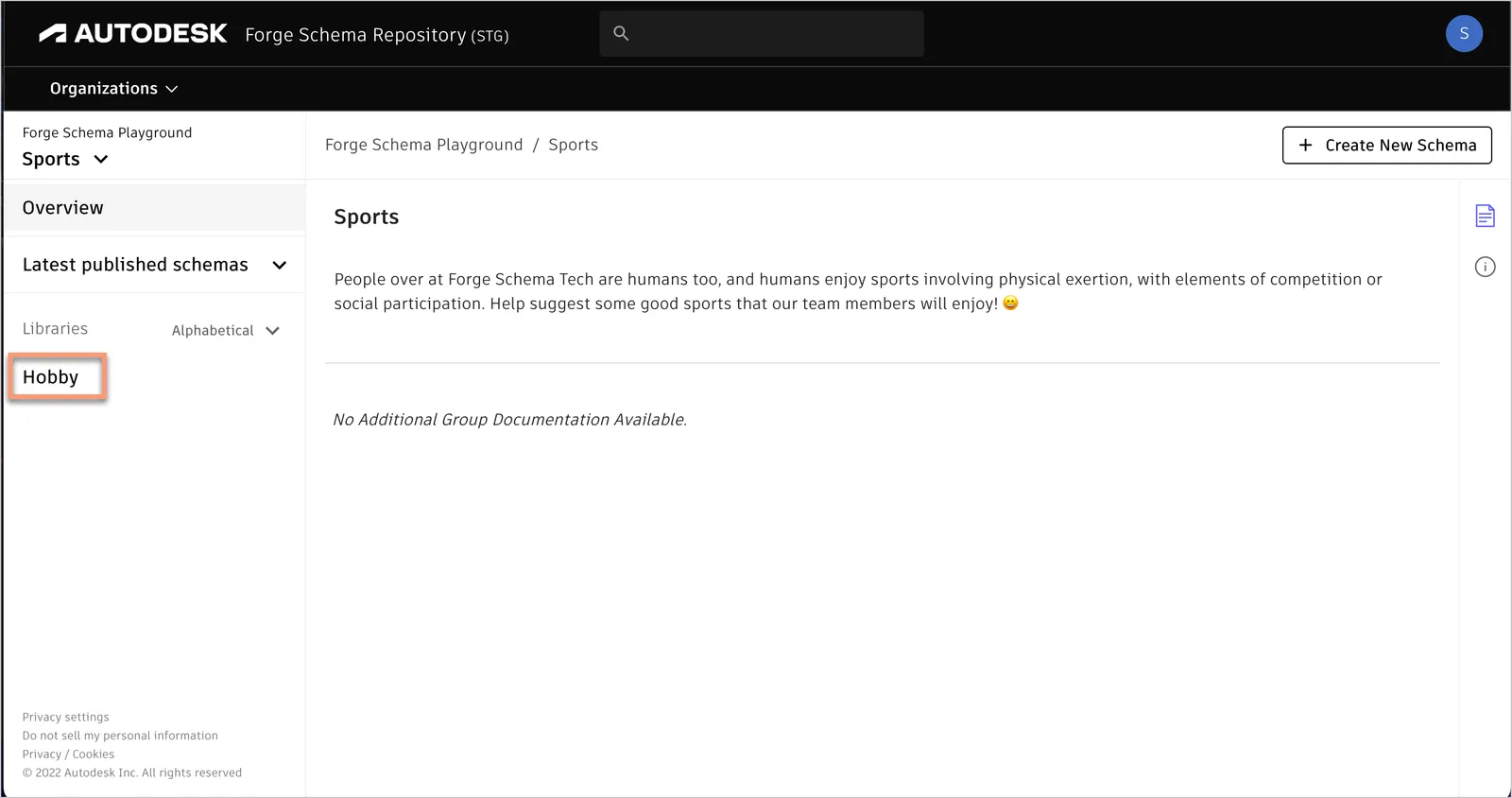The height and width of the screenshot is (798, 1512).
Task: Click the Sports page heading
Action: 367,217
